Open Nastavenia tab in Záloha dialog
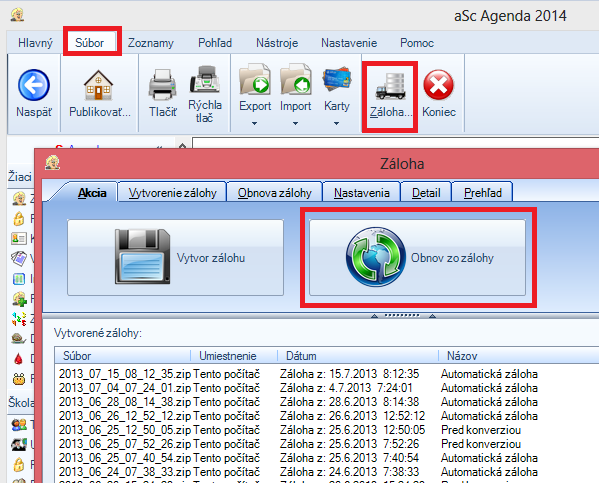 (361, 193)
